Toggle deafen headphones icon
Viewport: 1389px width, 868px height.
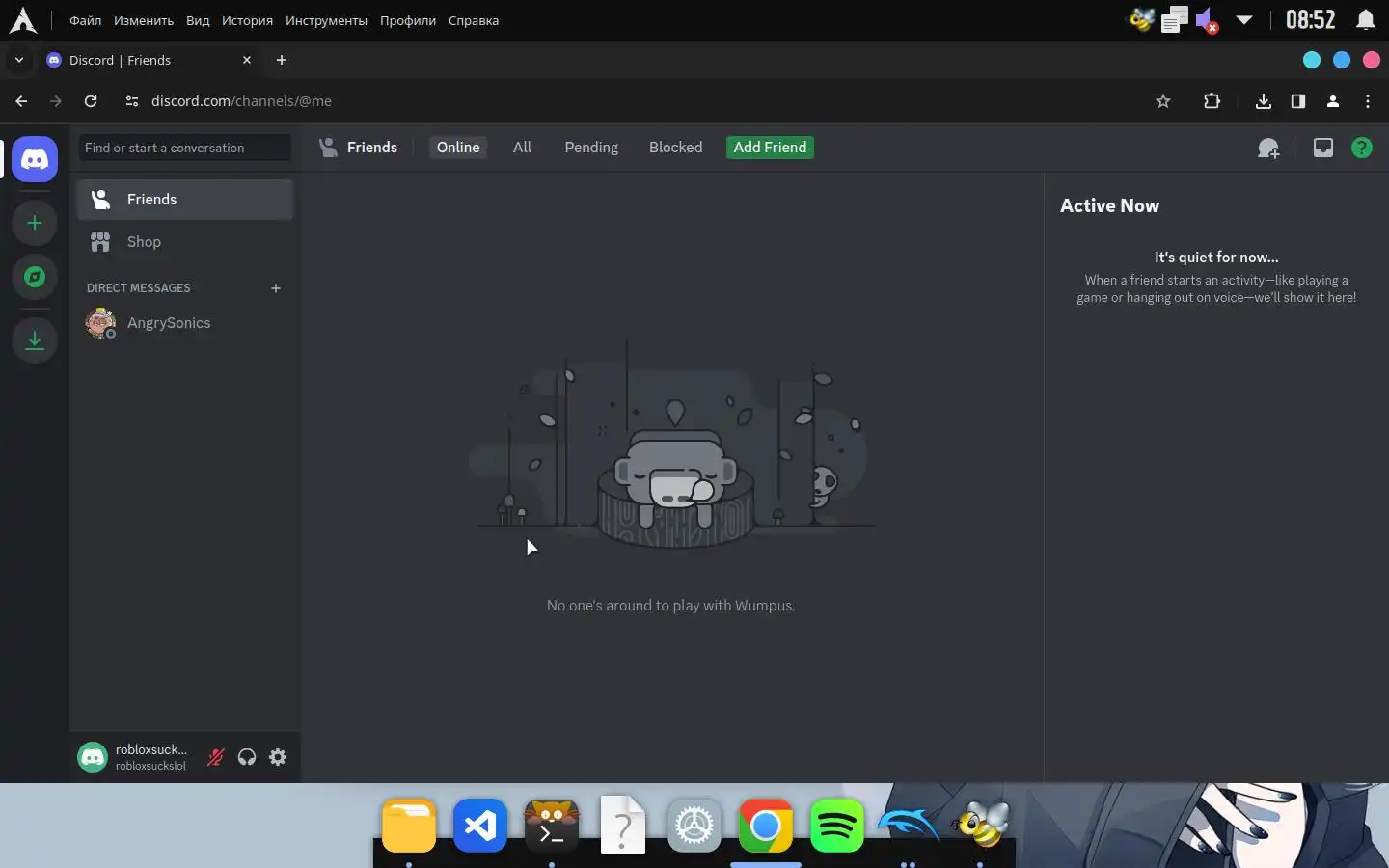click(247, 757)
